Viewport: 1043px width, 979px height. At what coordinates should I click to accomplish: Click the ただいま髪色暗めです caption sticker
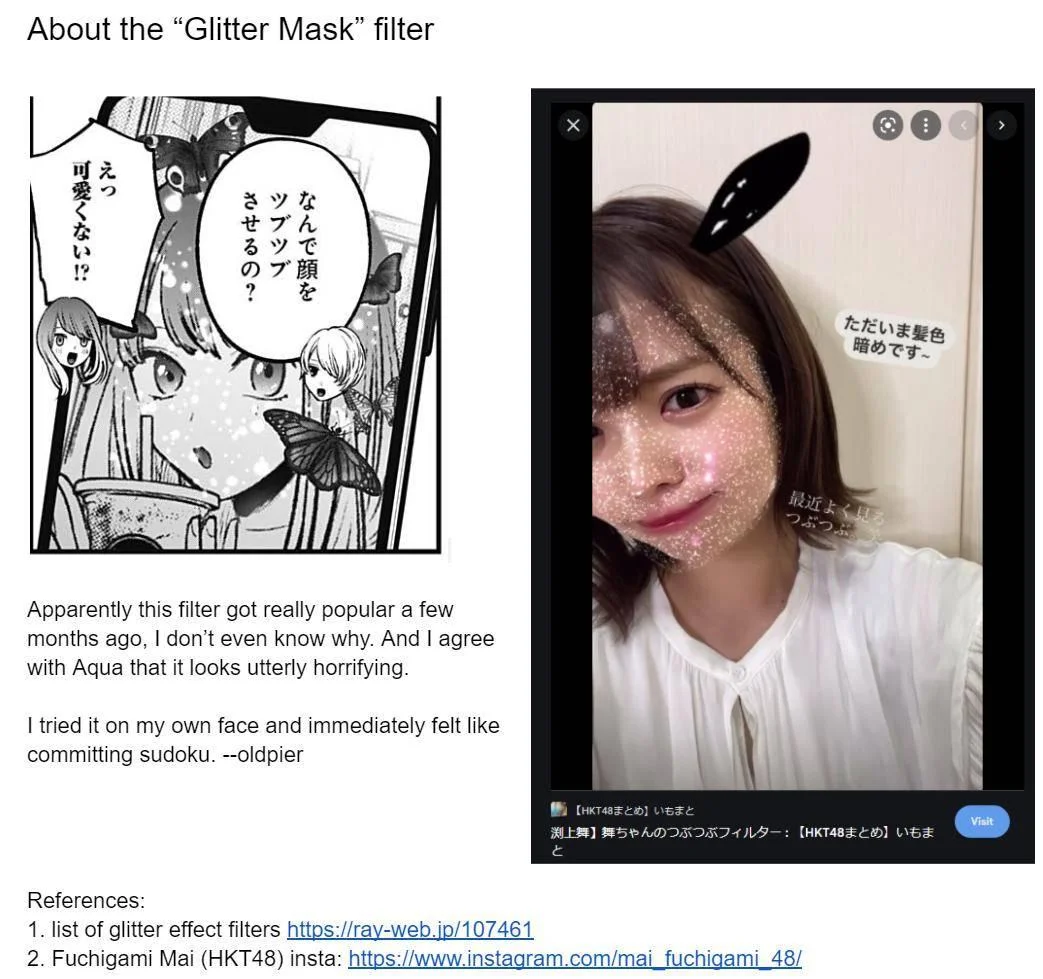pos(893,337)
